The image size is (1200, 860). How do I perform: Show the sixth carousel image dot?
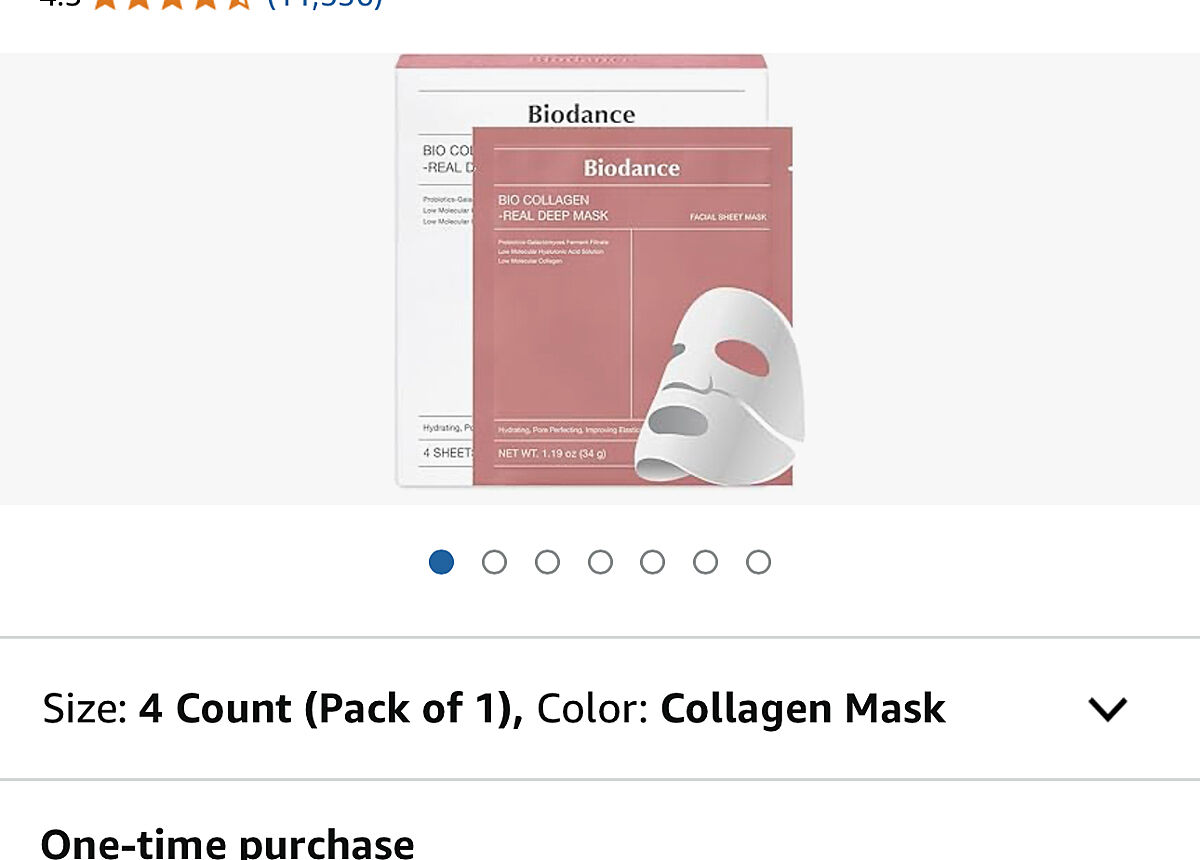click(x=705, y=562)
